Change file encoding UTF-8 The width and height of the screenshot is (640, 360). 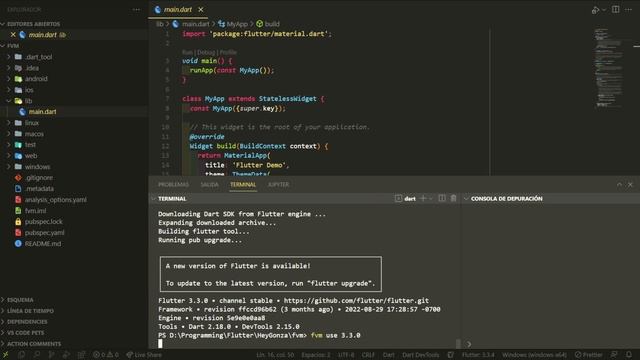[x=346, y=355]
